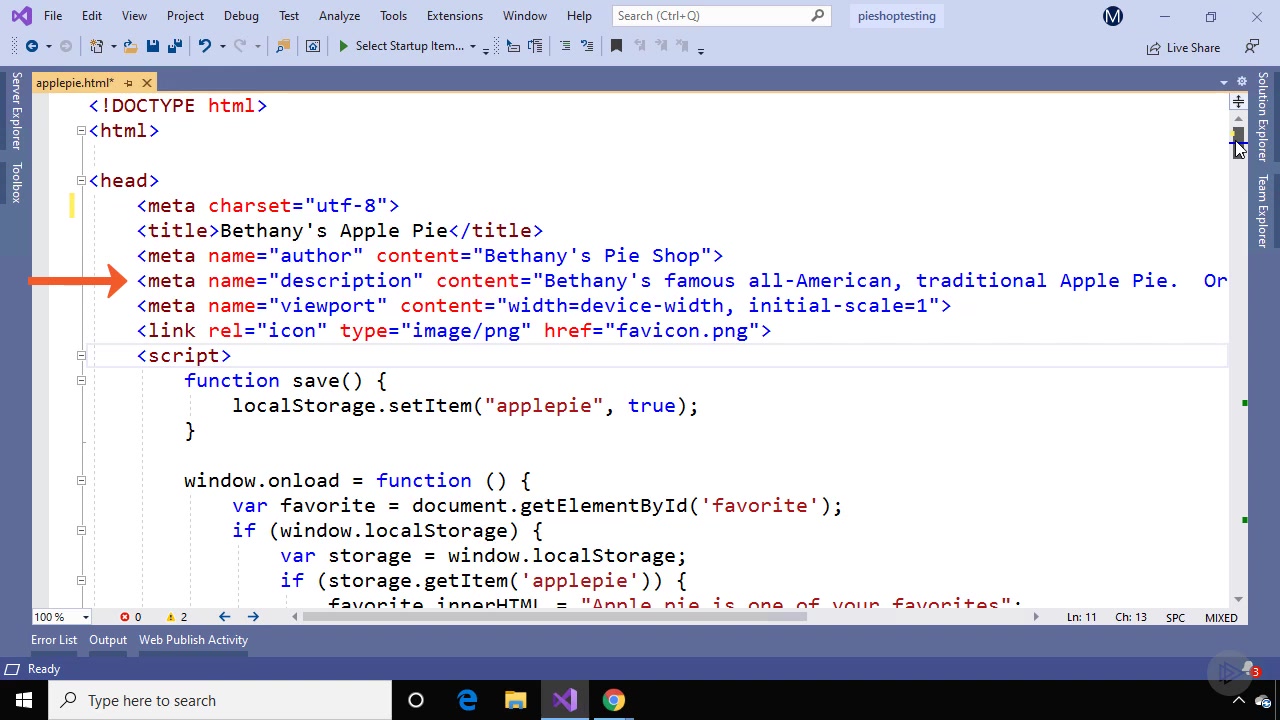Collapse the save function outline
Image resolution: width=1280 pixels, height=720 pixels.
(81, 381)
